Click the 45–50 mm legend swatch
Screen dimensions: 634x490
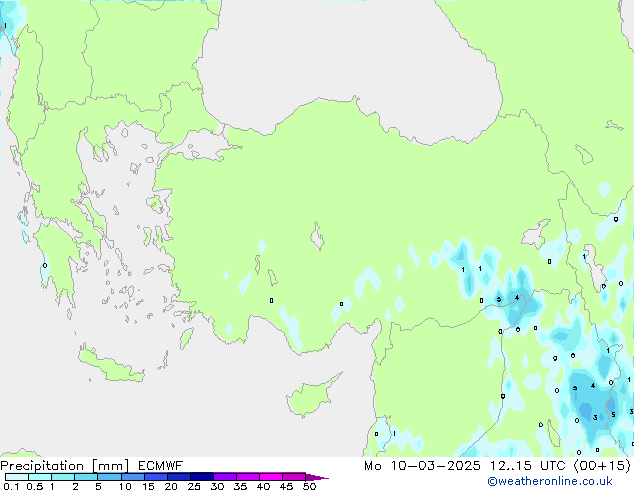pos(294,477)
